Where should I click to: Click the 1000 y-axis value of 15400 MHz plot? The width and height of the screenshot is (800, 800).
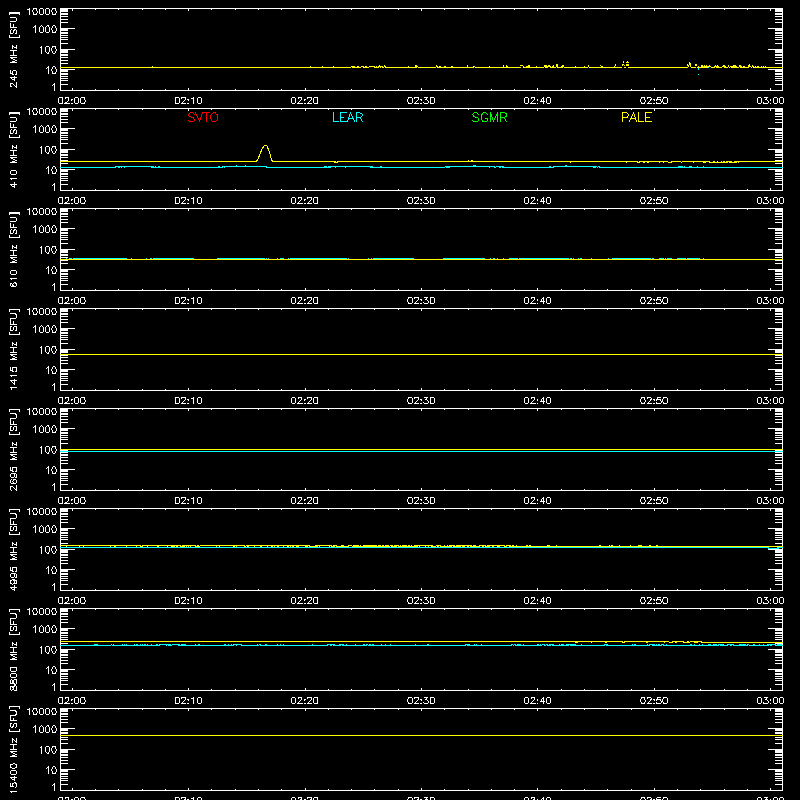[x=45, y=730]
